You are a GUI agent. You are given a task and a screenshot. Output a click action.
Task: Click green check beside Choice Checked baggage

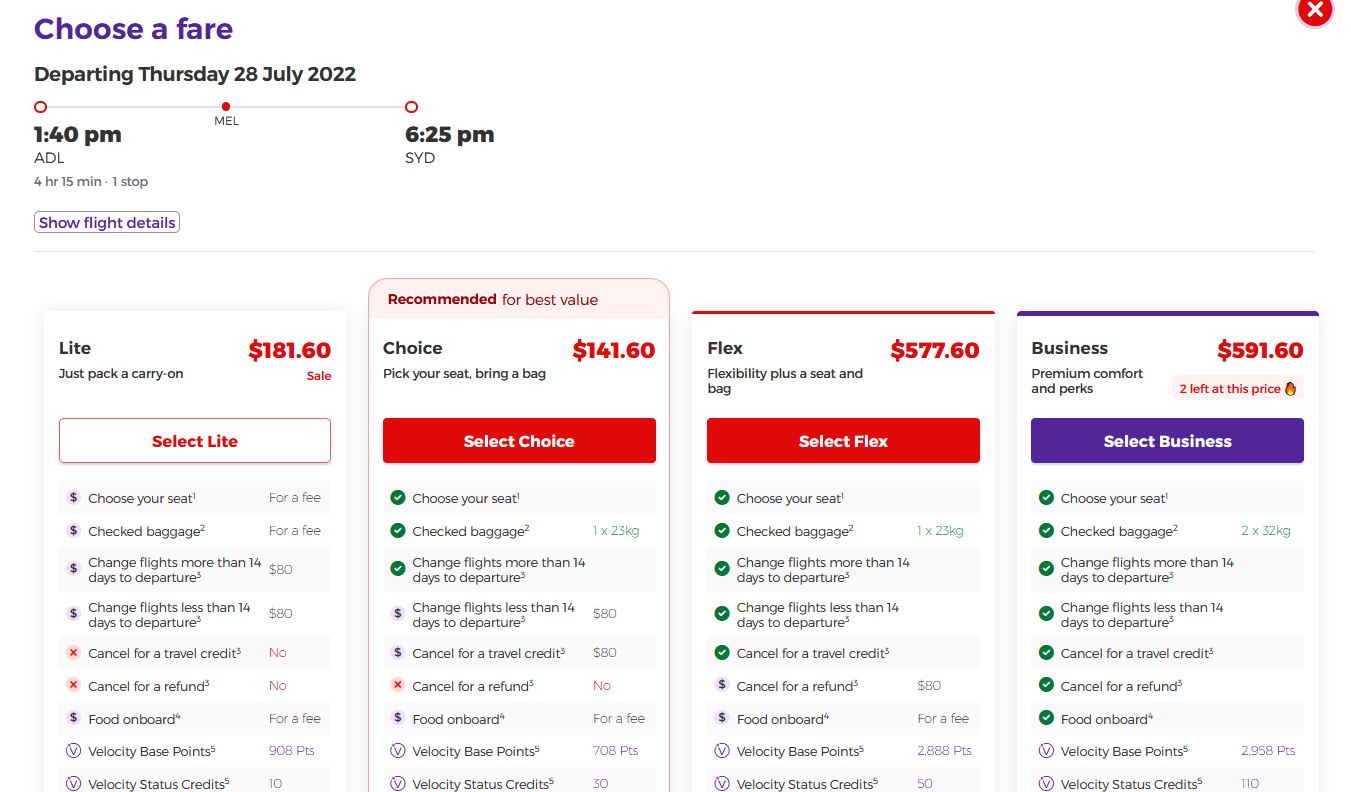[x=397, y=531]
